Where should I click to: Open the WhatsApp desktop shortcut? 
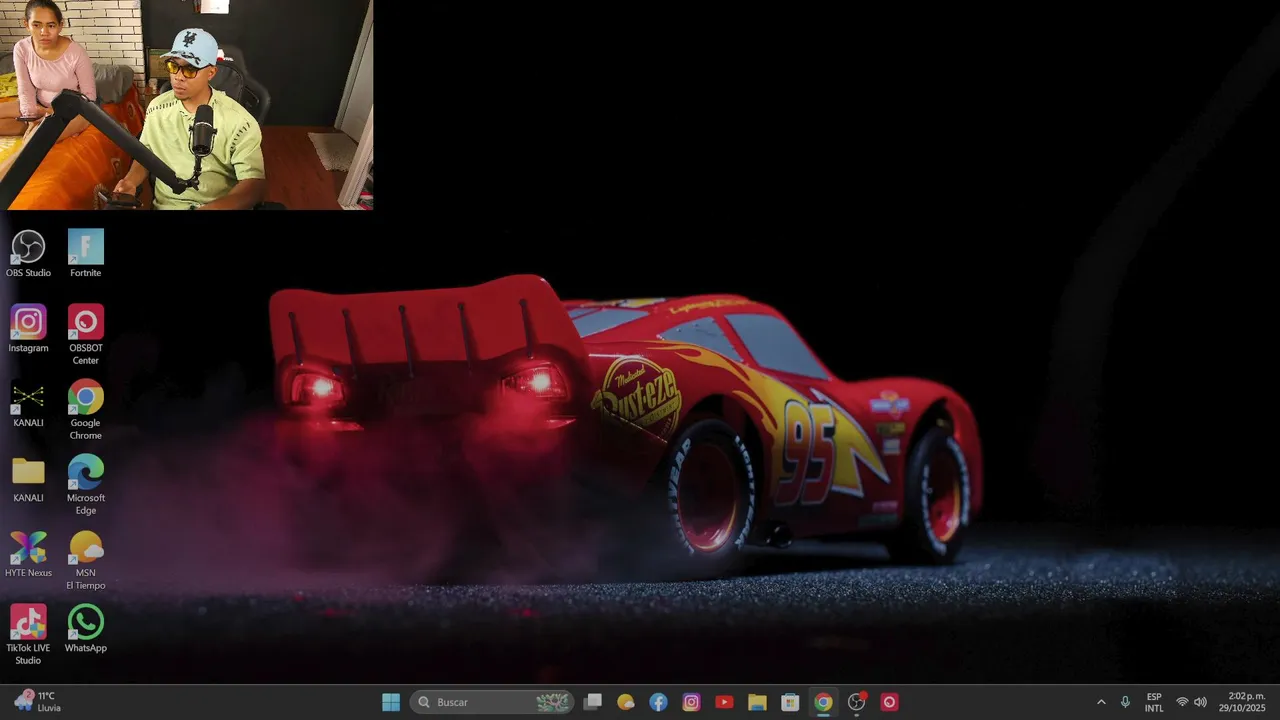point(86,628)
